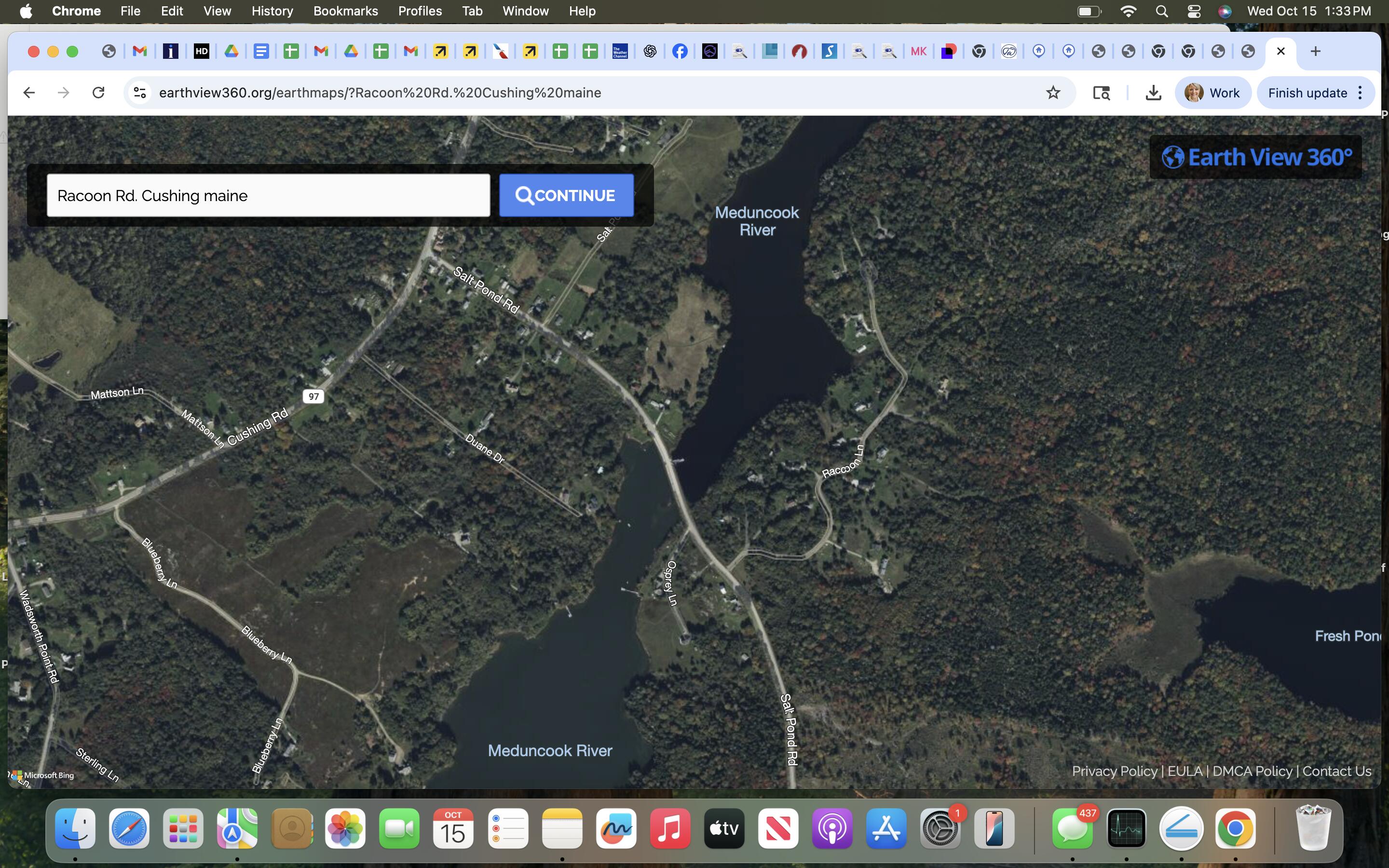Click the CONTINUE search button
This screenshot has height=868, width=1389.
coord(566,195)
